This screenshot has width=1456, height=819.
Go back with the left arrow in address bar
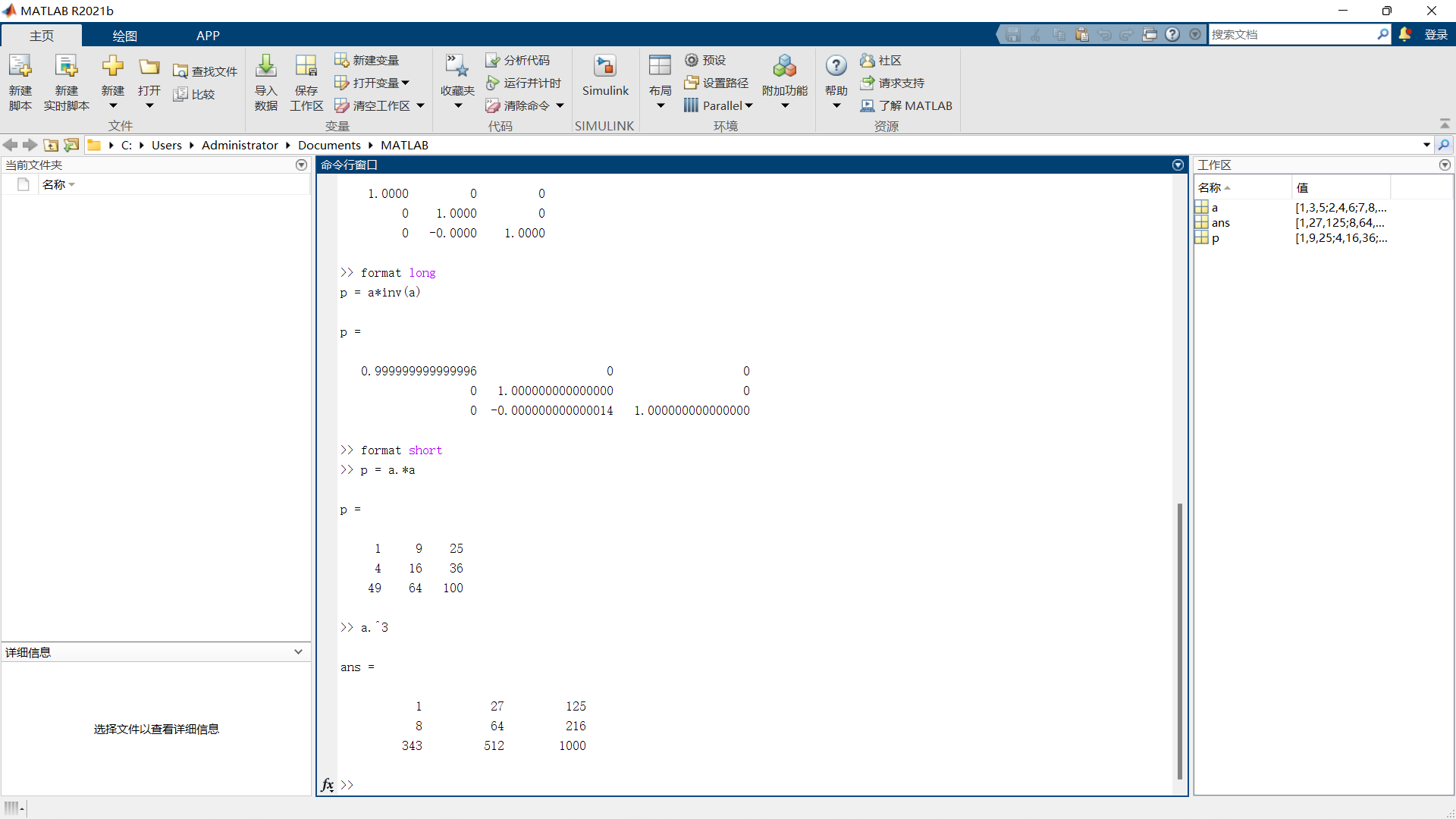click(x=10, y=145)
